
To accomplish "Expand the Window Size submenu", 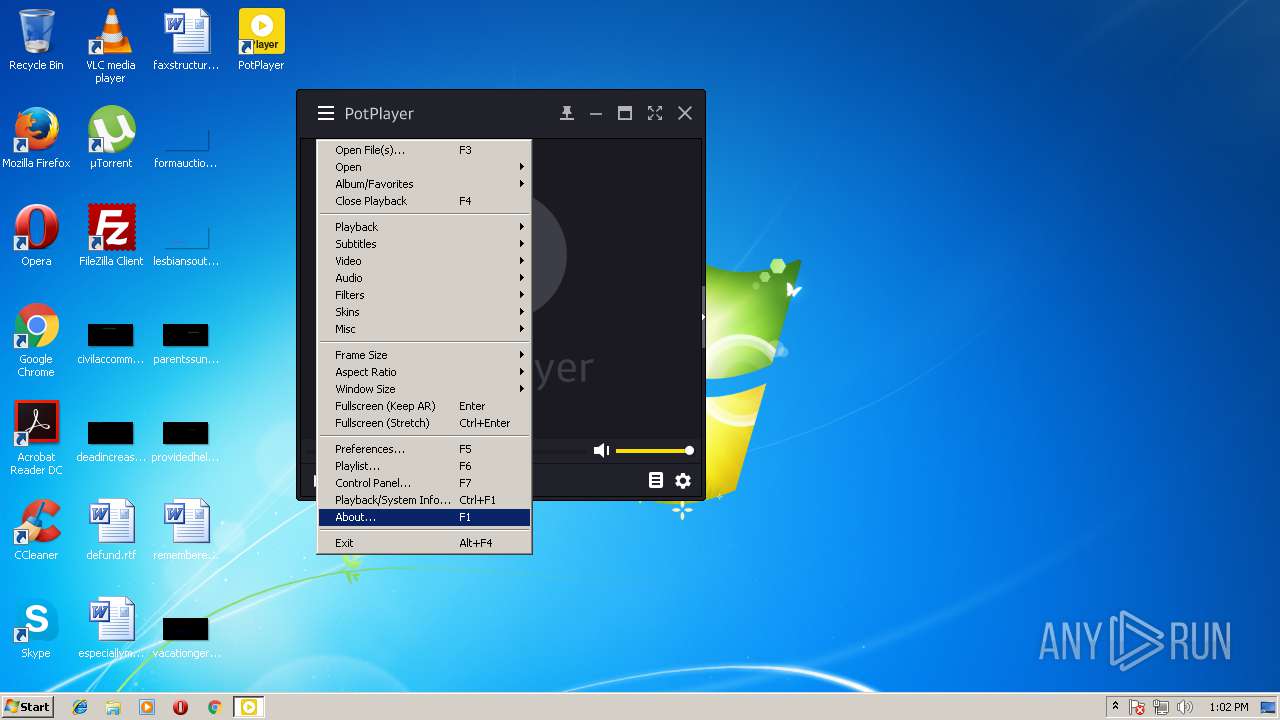I will (x=425, y=389).
